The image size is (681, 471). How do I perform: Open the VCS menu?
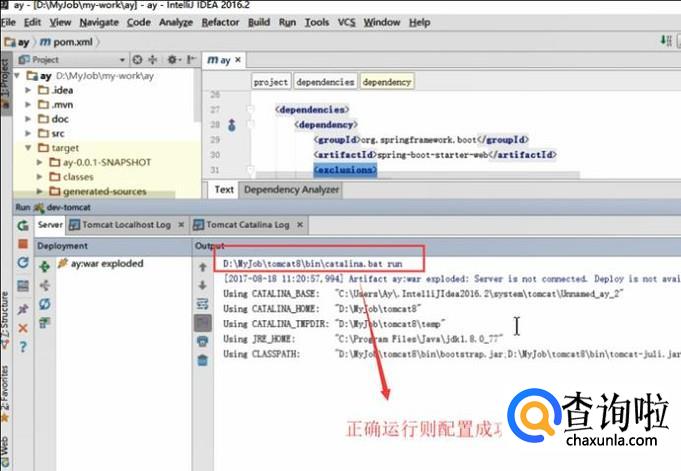(346, 22)
